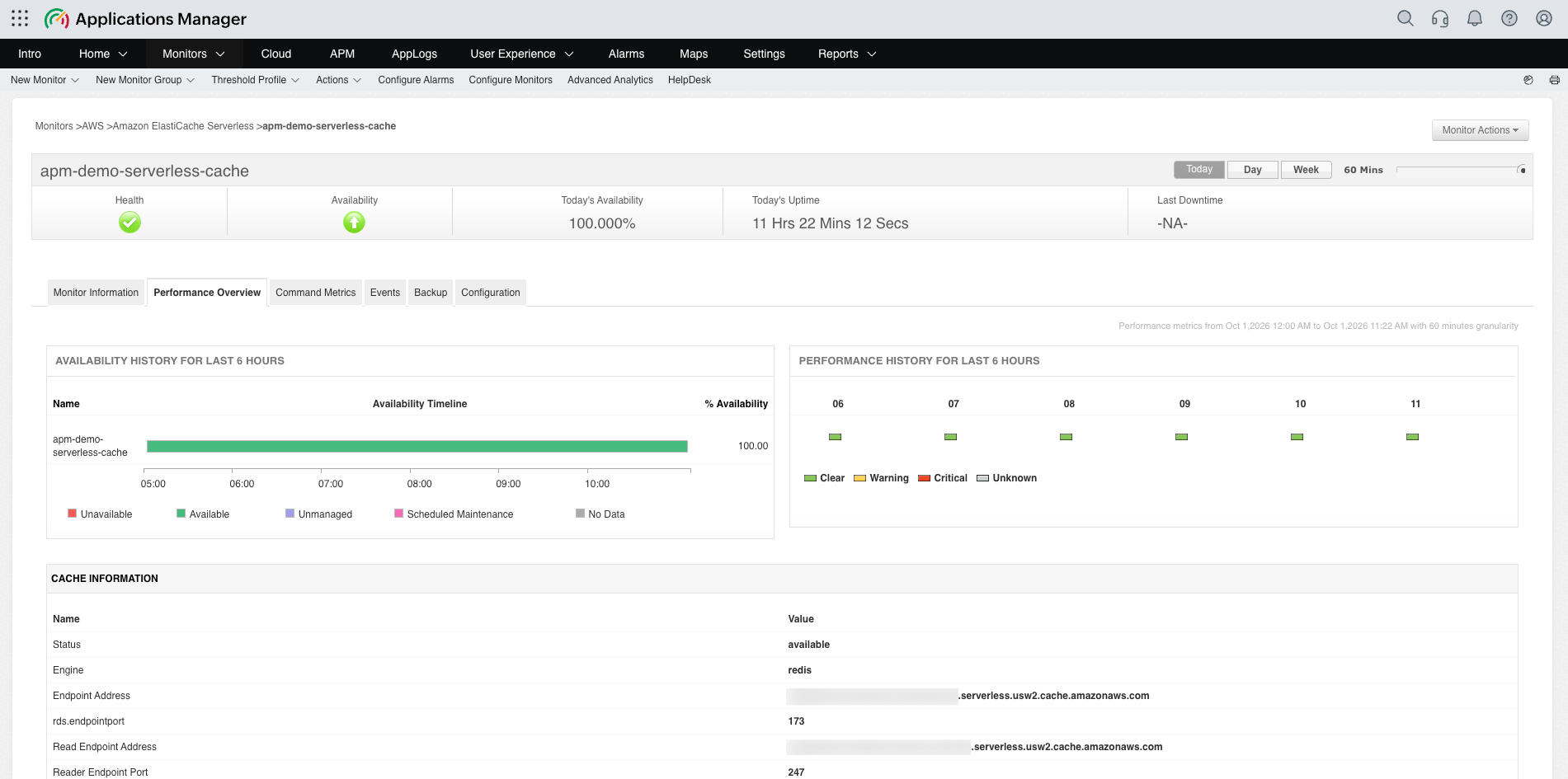This screenshot has width=1568, height=779.
Task: Open the user profile icon
Action: [1544, 18]
